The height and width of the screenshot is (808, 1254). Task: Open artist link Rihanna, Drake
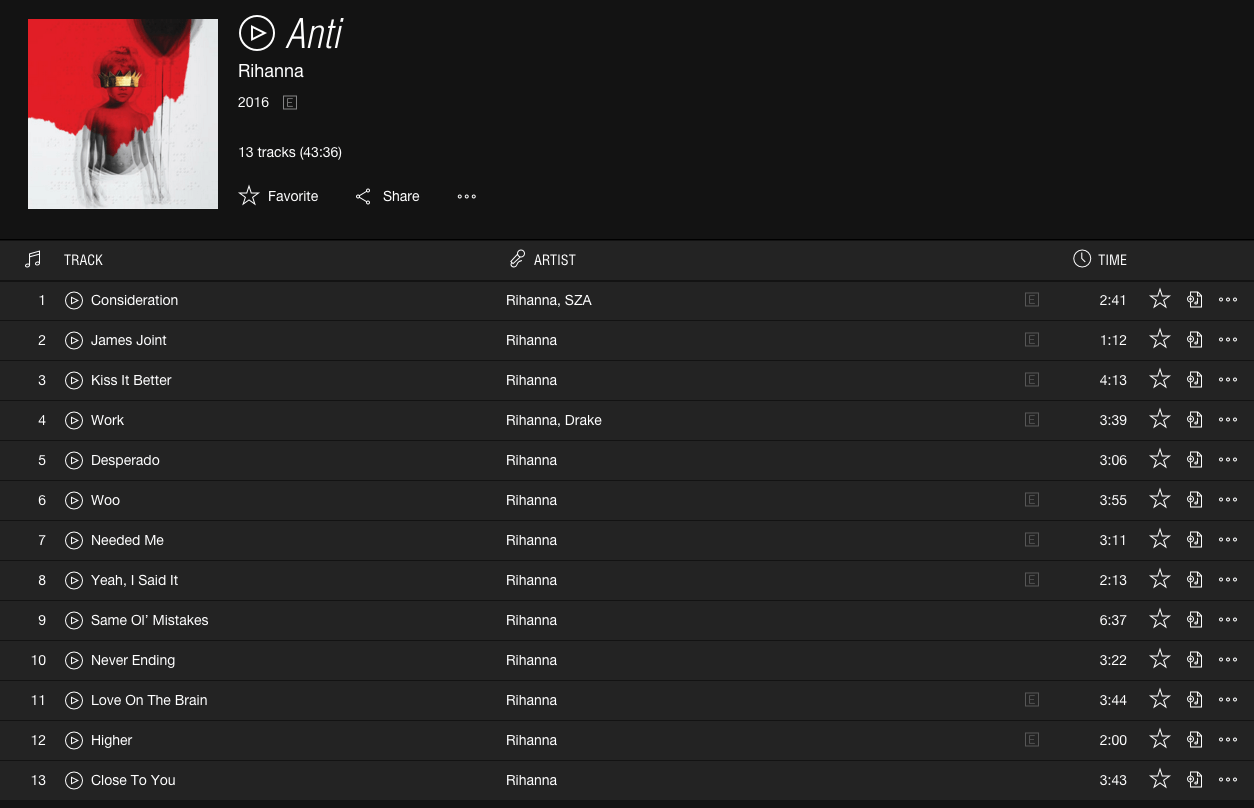[x=554, y=420]
